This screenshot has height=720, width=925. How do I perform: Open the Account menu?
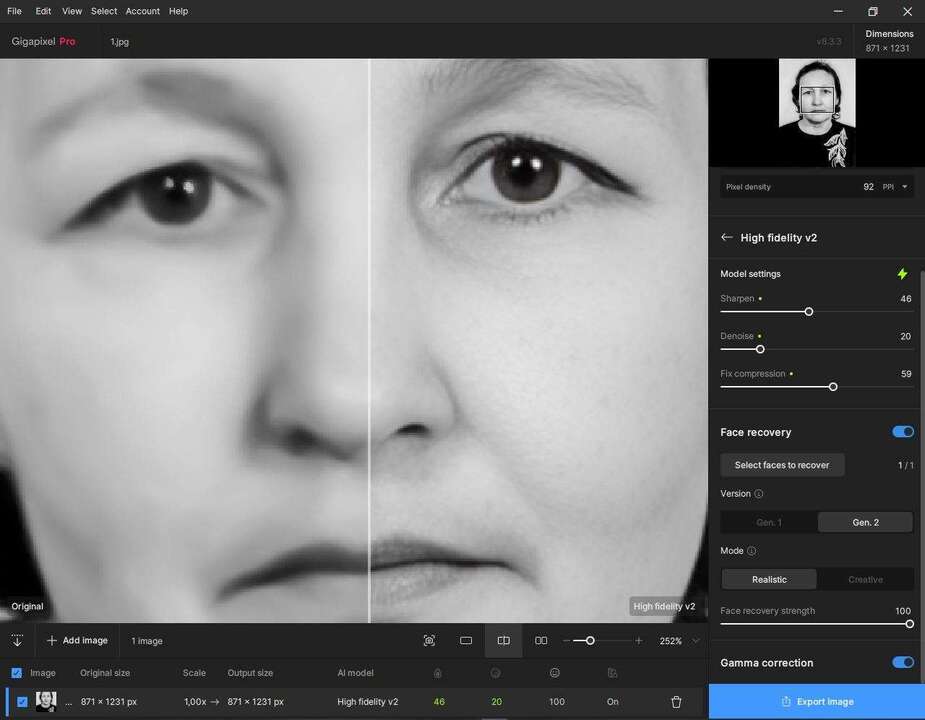(143, 11)
